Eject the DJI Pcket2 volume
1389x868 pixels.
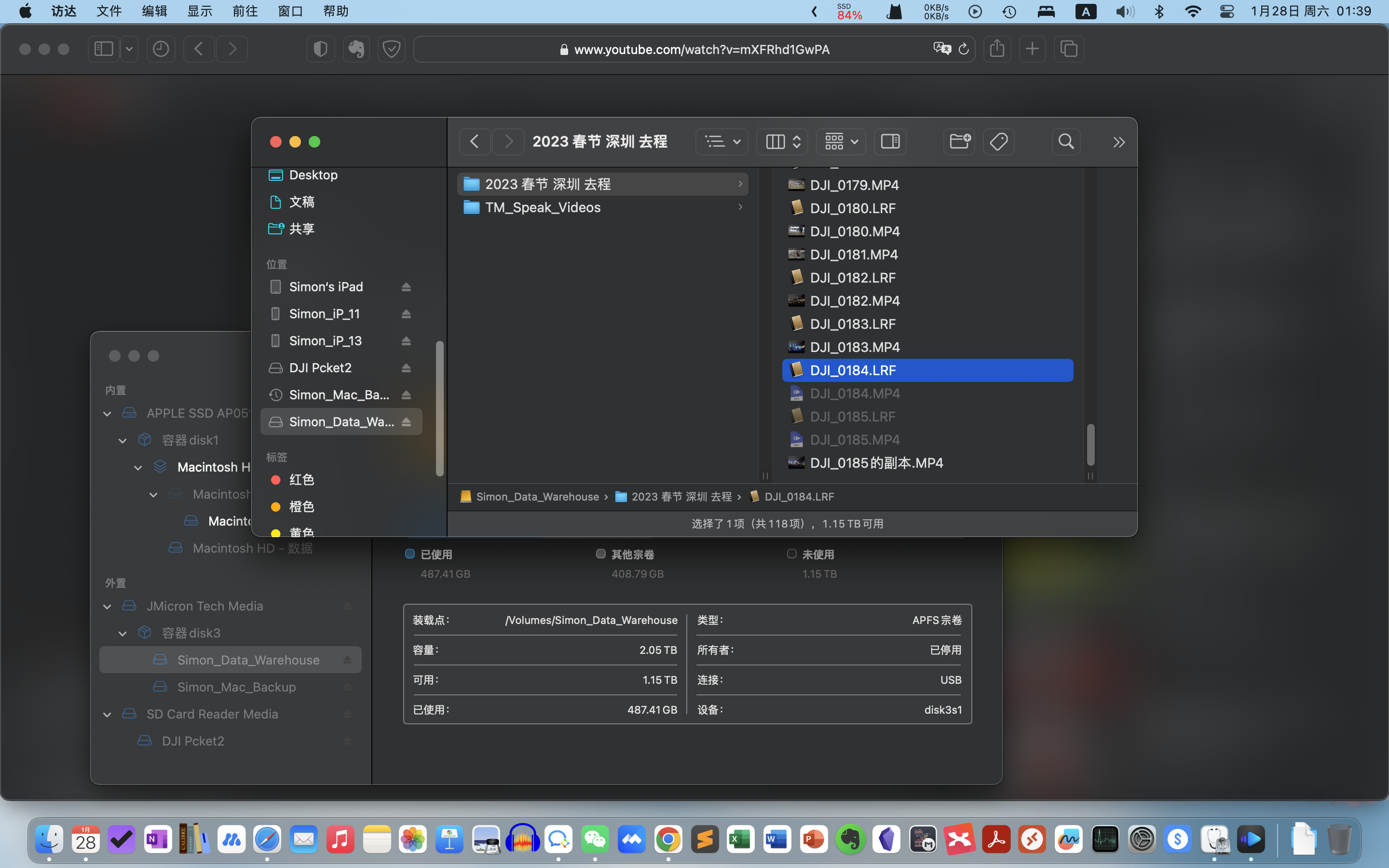407,368
